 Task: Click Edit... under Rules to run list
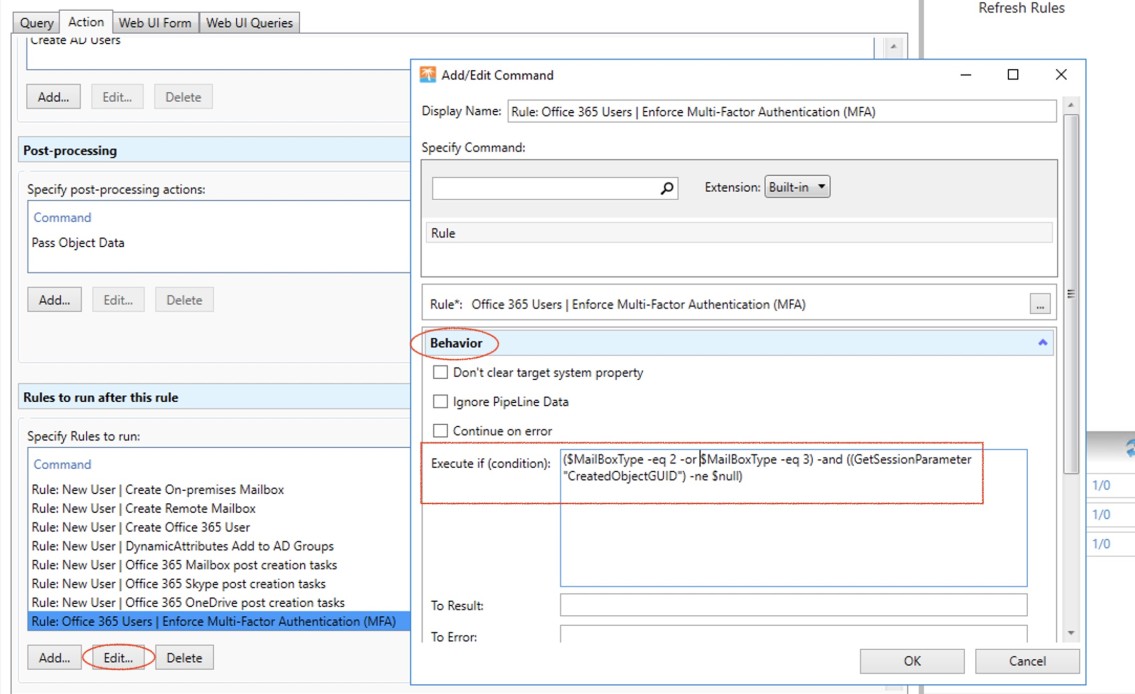118,658
